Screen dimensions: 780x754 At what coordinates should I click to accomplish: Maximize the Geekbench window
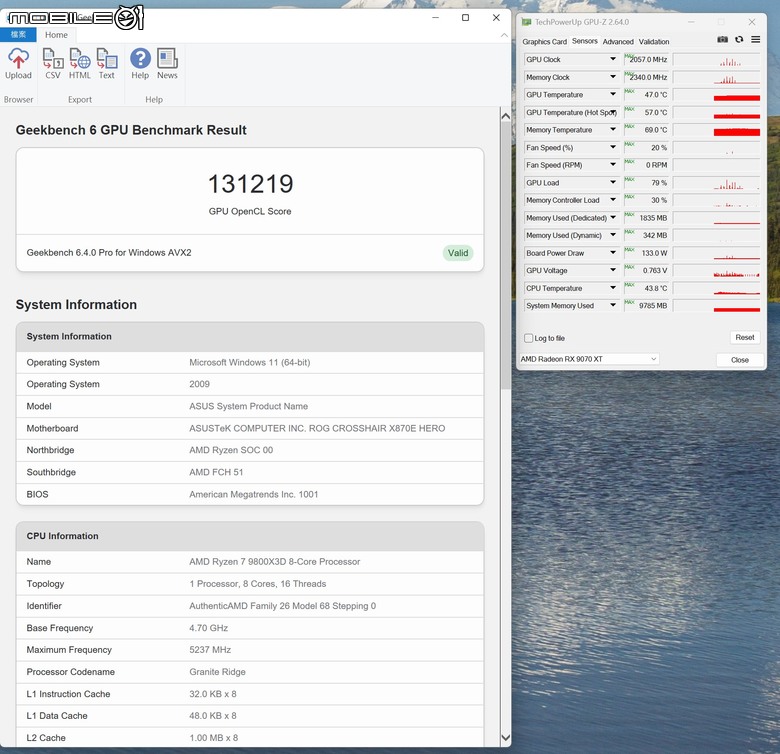[x=466, y=18]
